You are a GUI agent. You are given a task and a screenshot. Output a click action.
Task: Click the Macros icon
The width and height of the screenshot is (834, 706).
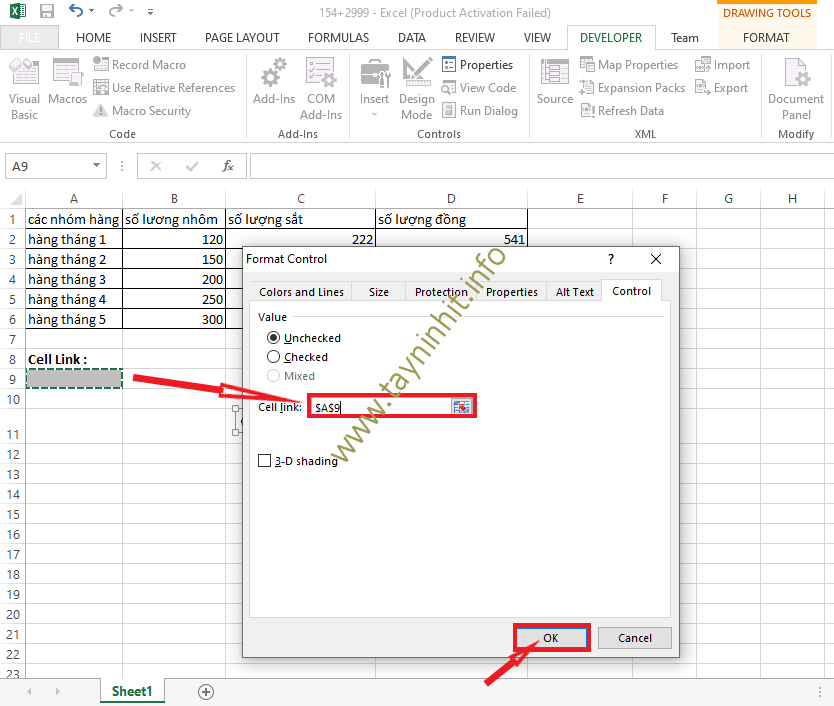(67, 82)
